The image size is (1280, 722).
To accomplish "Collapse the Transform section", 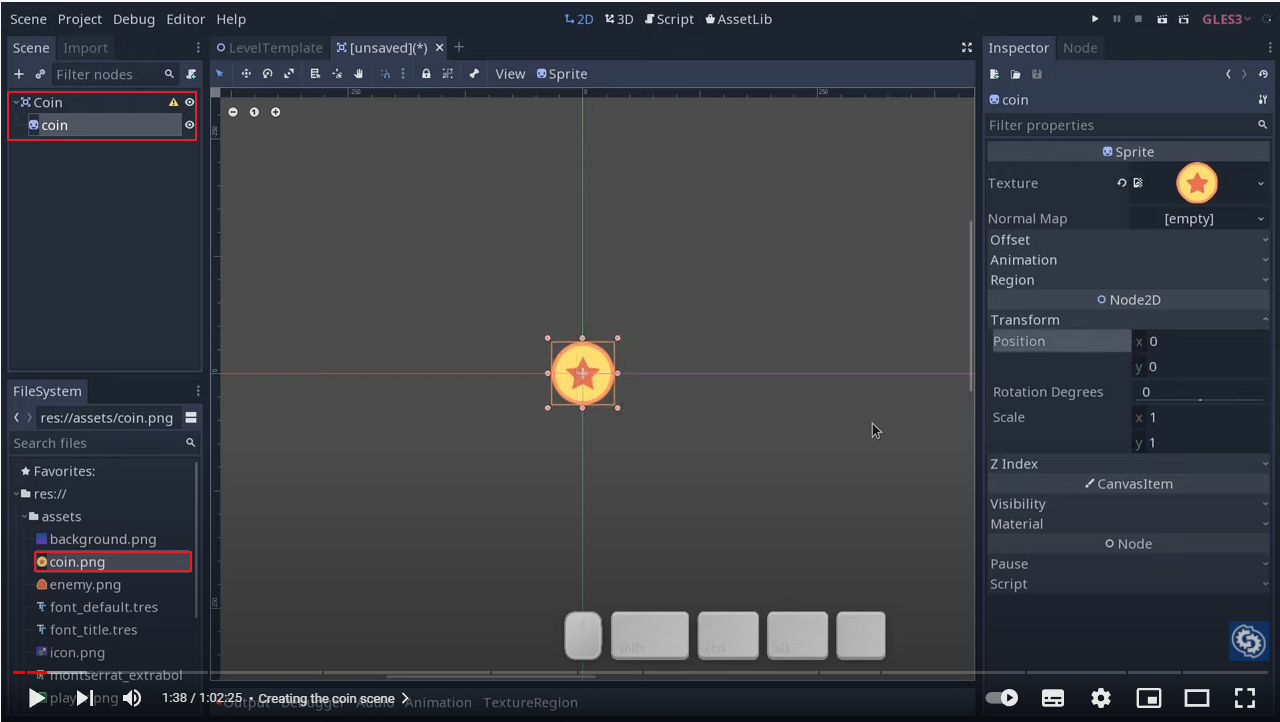I will point(1128,320).
